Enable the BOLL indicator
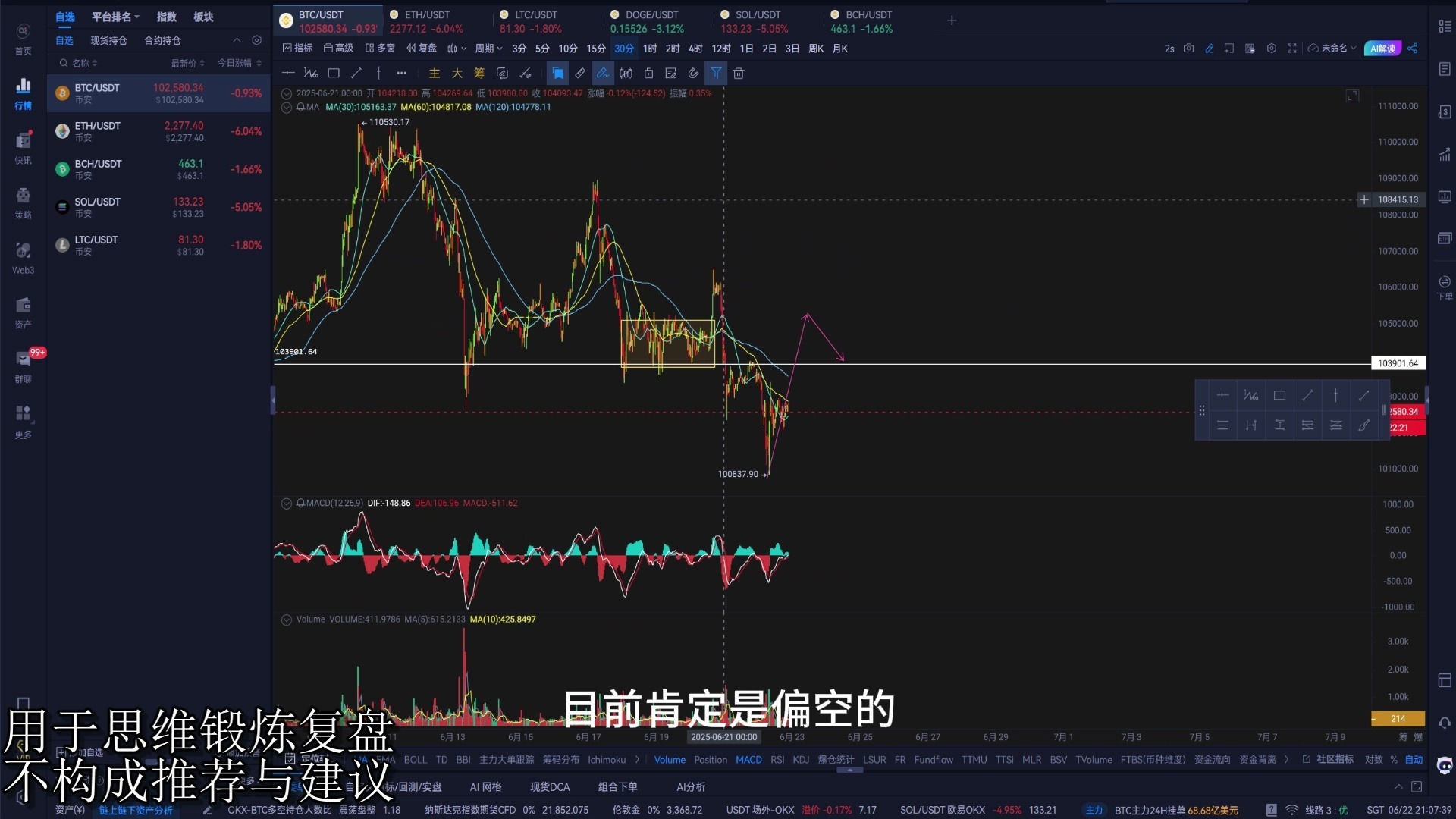The image size is (1456, 819). pyautogui.click(x=416, y=759)
